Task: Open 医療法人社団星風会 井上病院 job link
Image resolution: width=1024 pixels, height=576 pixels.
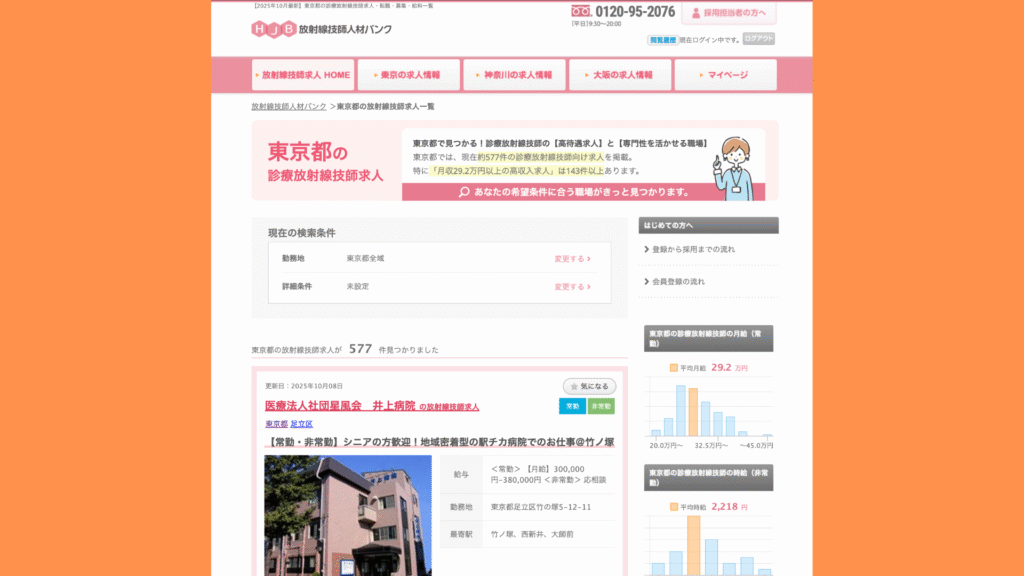Action: (340, 406)
